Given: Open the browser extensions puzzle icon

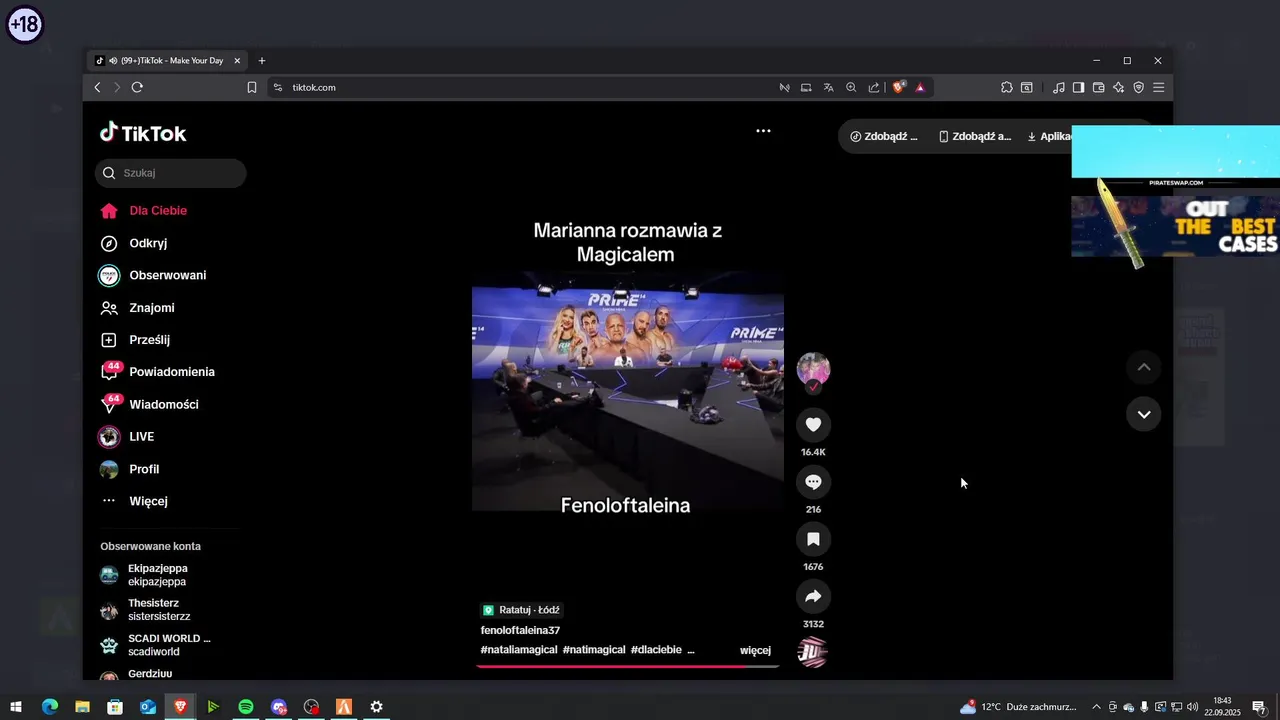Looking at the screenshot, I should 1007,87.
